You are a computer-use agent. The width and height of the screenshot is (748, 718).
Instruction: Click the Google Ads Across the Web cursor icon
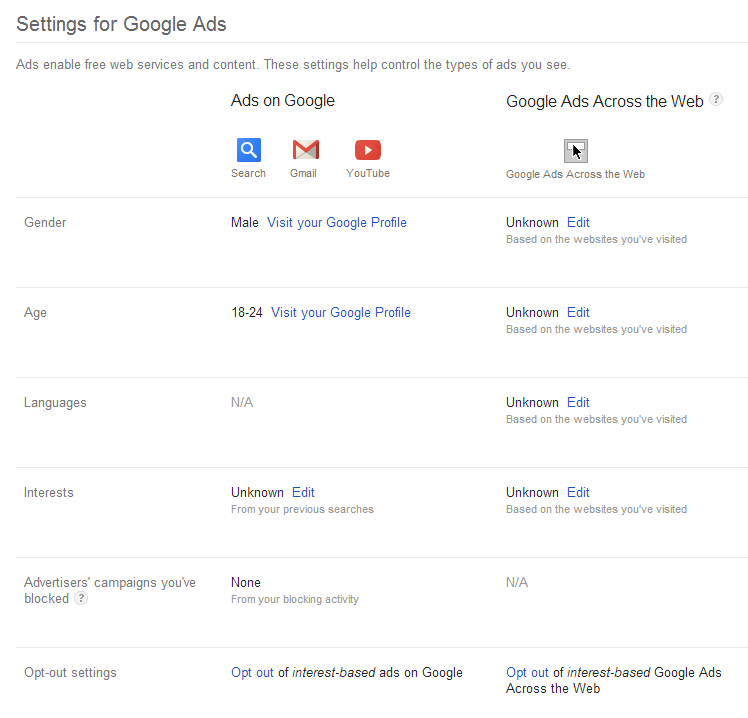click(576, 151)
